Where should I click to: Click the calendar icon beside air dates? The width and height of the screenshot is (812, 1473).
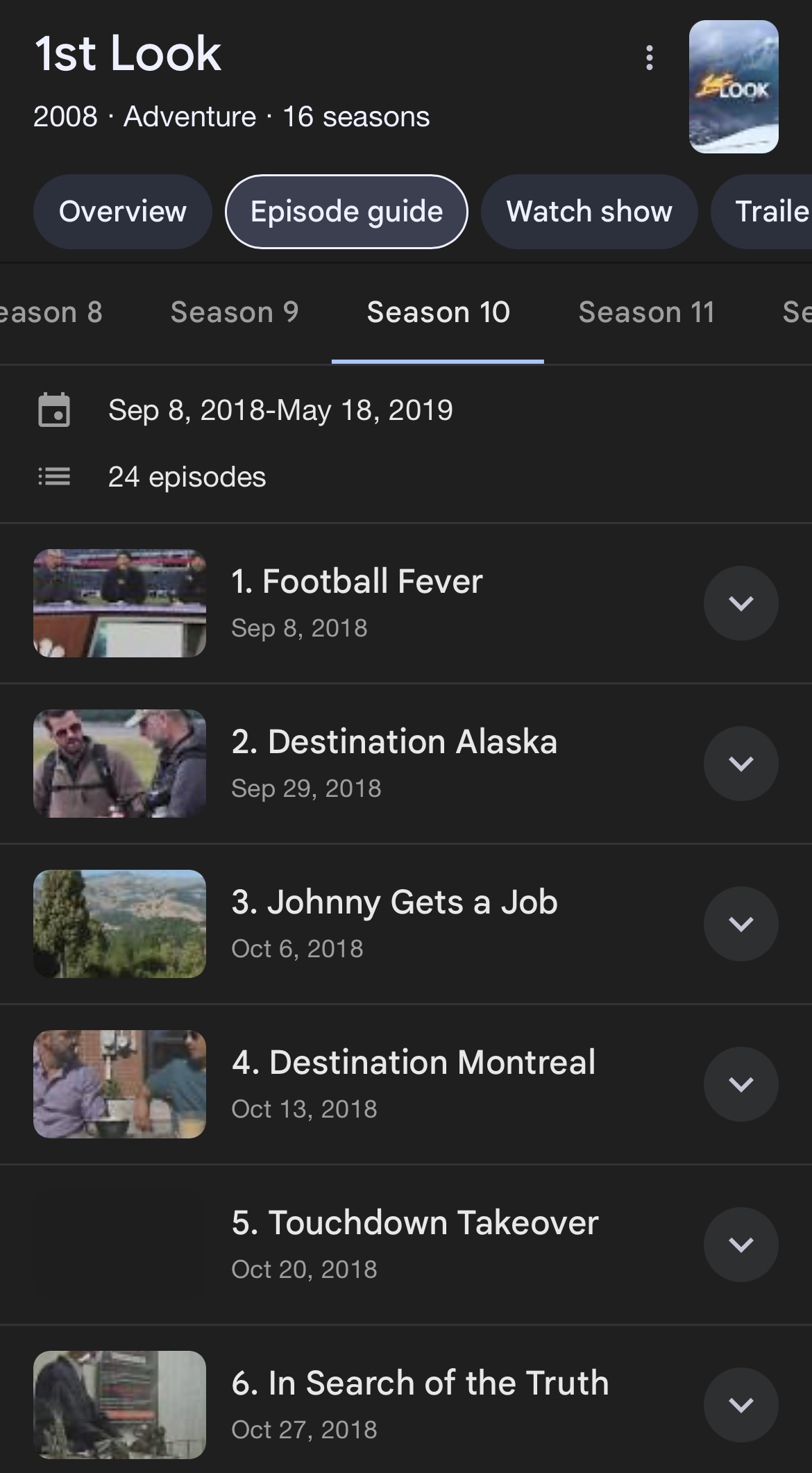[53, 410]
